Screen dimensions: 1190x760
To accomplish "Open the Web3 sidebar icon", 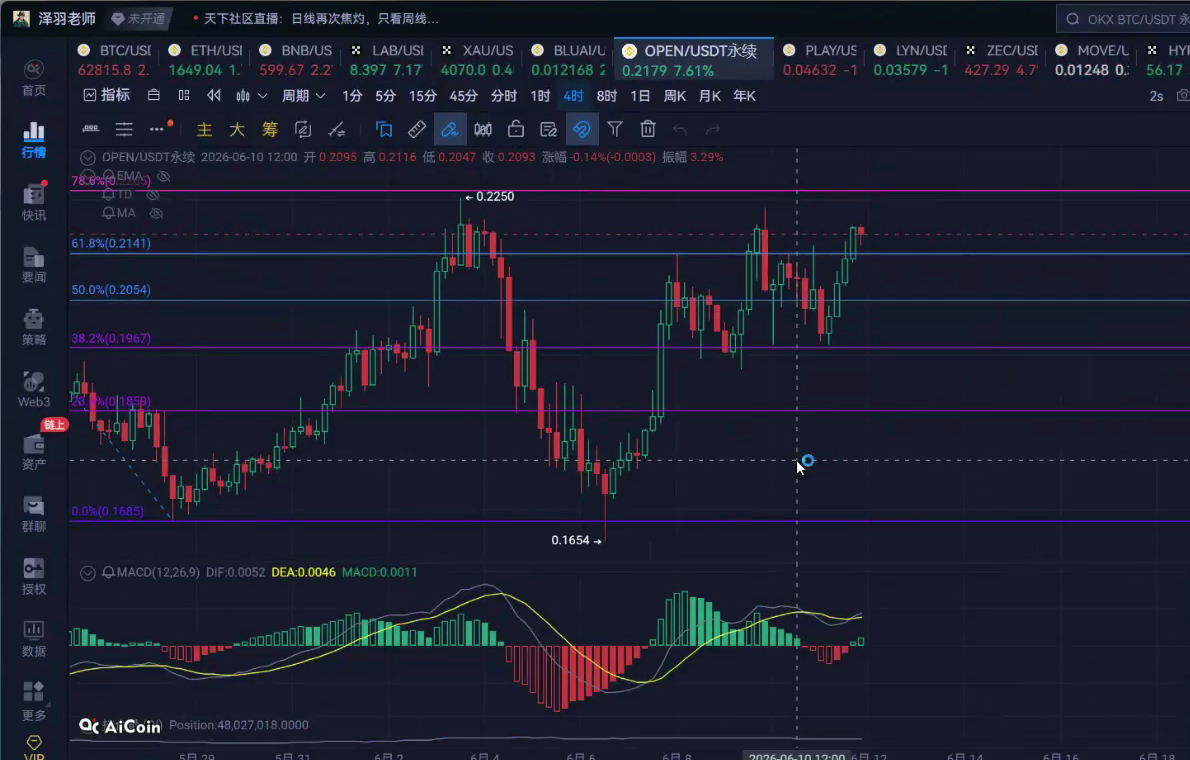I will [x=33, y=389].
